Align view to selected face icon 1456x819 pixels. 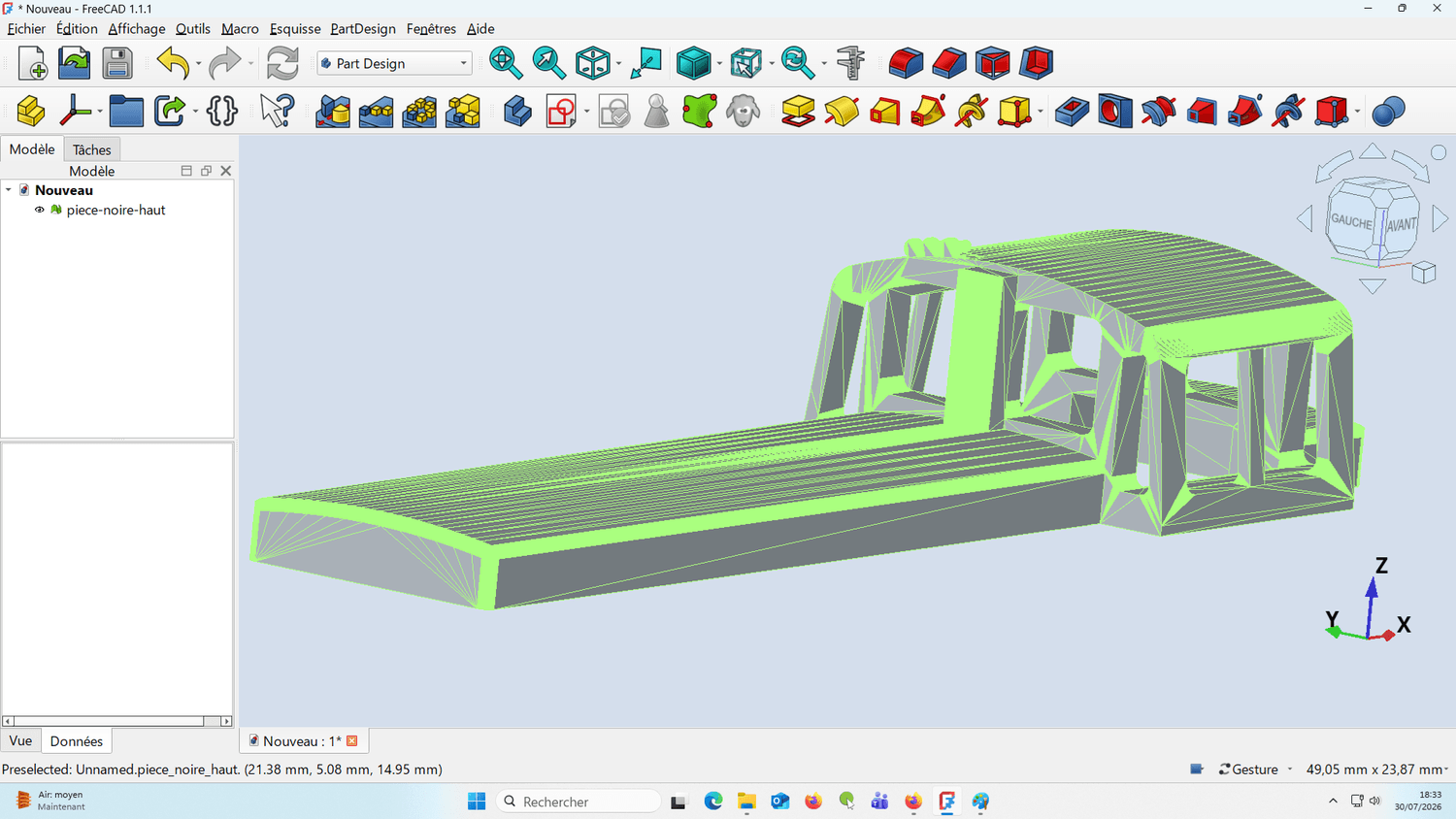[x=646, y=63]
